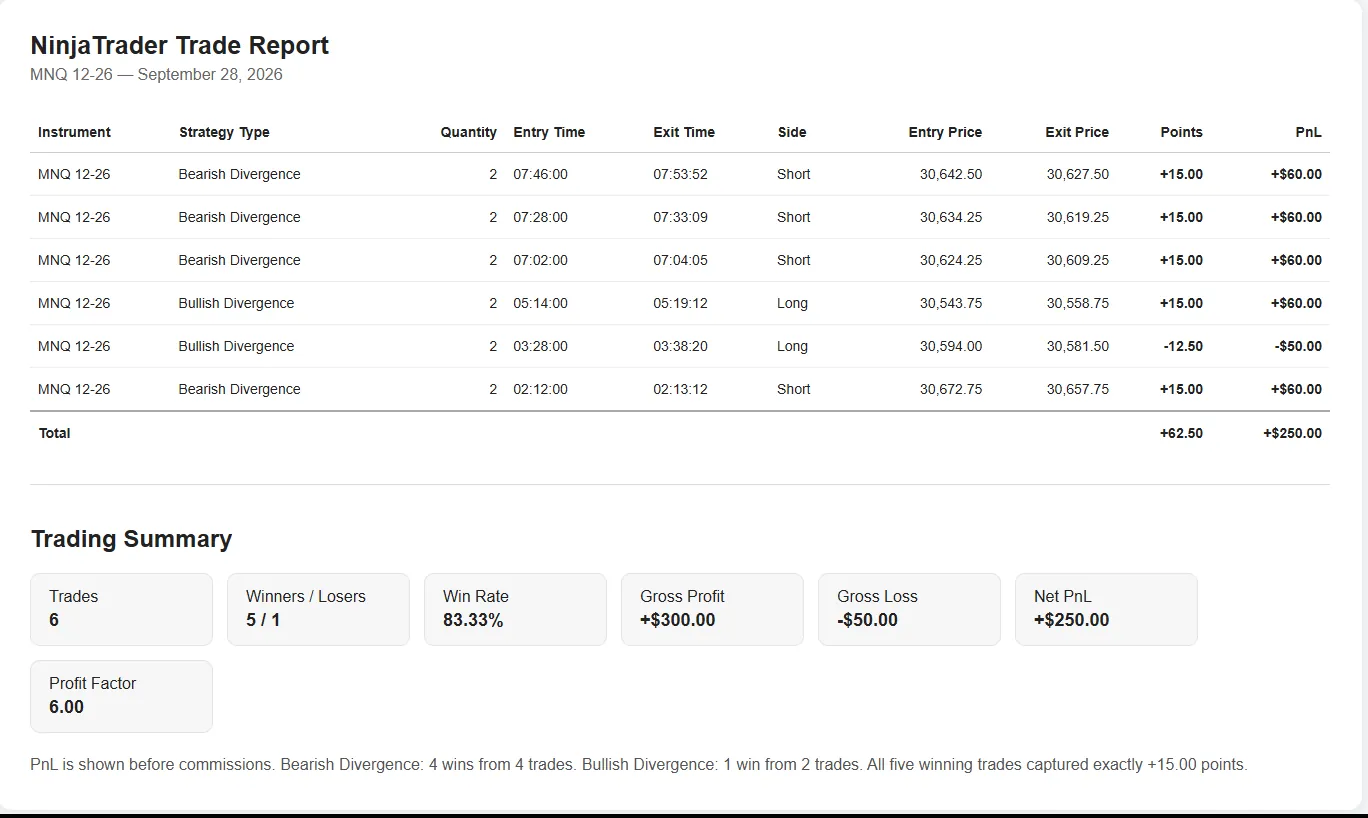The width and height of the screenshot is (1368, 818).
Task: Select the Profit Factor 6.00 card
Action: coord(122,696)
